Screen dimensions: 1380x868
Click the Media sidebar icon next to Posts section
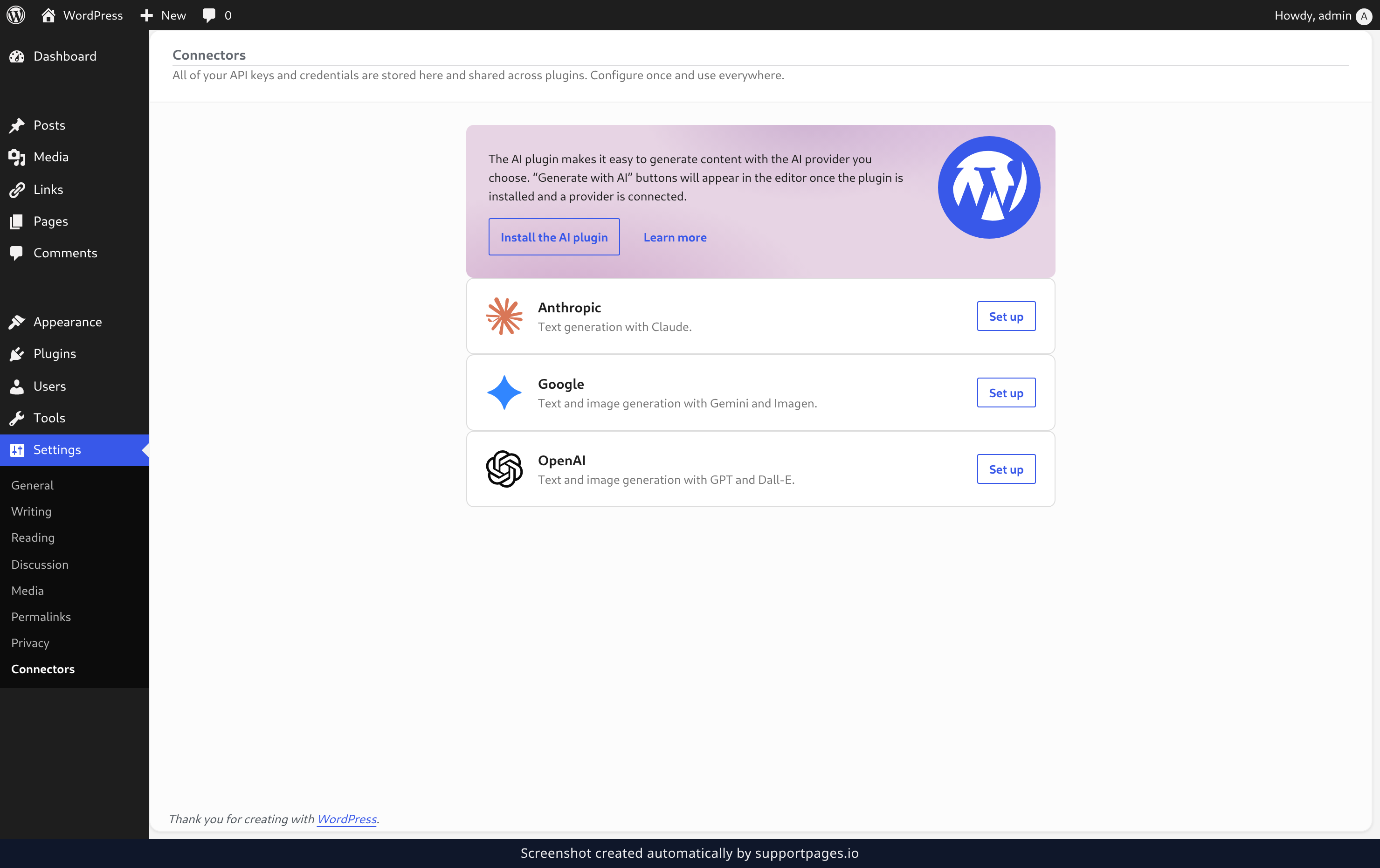coord(17,157)
